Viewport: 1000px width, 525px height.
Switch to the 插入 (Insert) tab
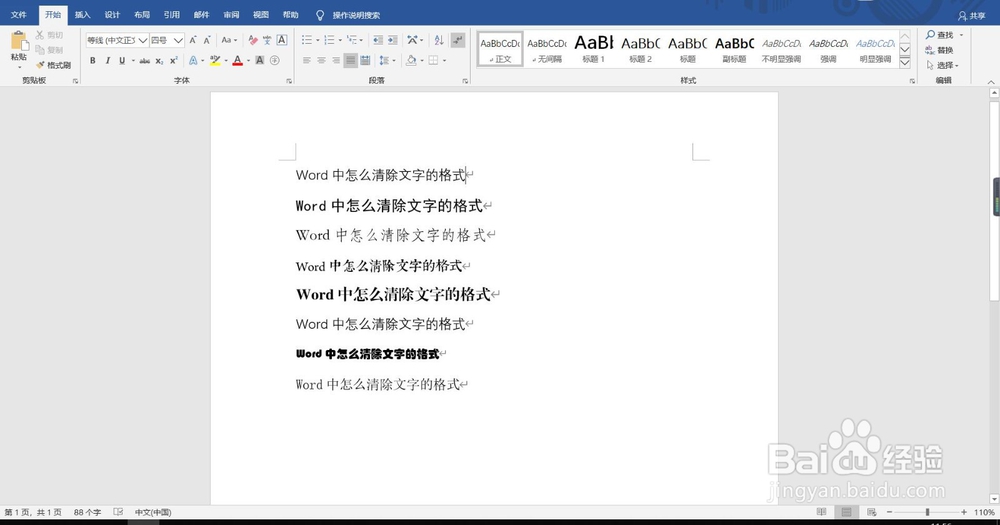(82, 15)
